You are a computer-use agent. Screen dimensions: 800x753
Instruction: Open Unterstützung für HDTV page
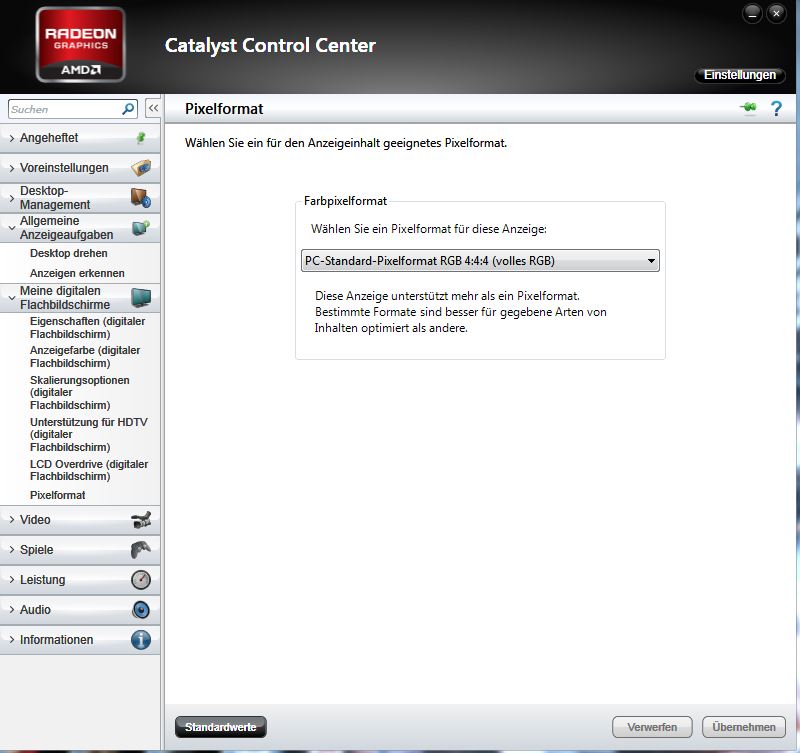click(88, 434)
